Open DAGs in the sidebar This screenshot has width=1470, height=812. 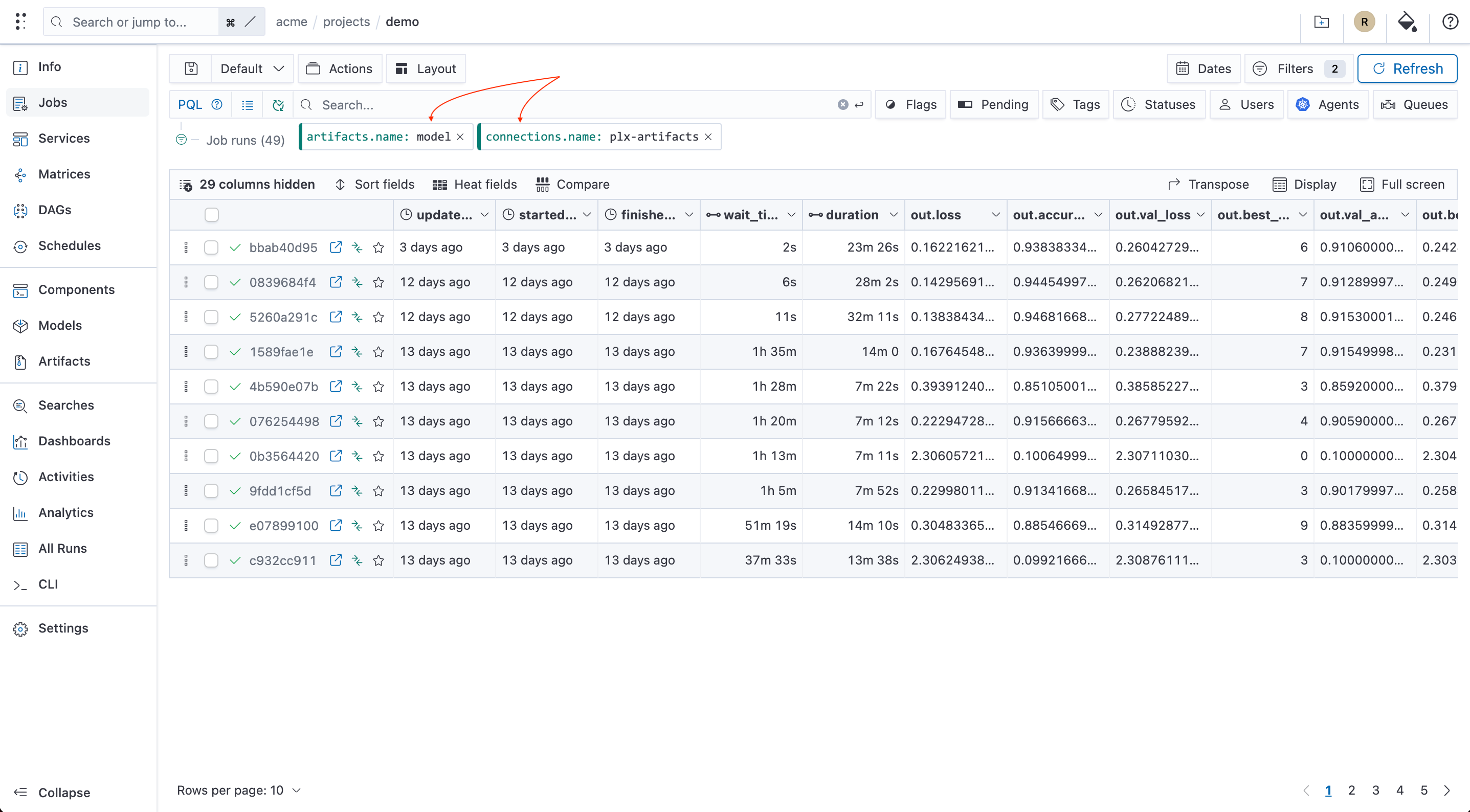(78, 210)
